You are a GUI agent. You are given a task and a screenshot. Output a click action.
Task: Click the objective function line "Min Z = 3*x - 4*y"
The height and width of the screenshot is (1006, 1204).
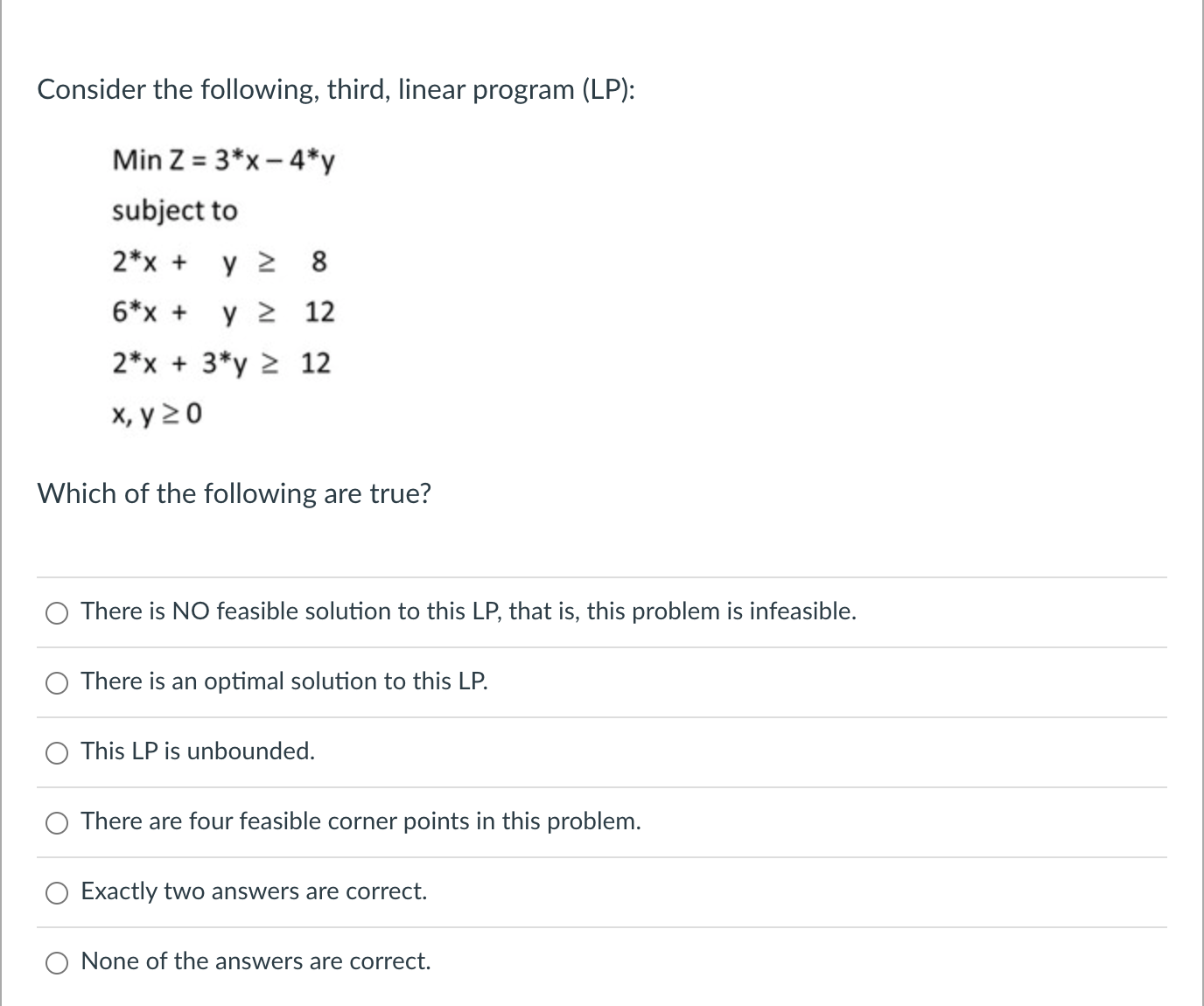[x=224, y=161]
